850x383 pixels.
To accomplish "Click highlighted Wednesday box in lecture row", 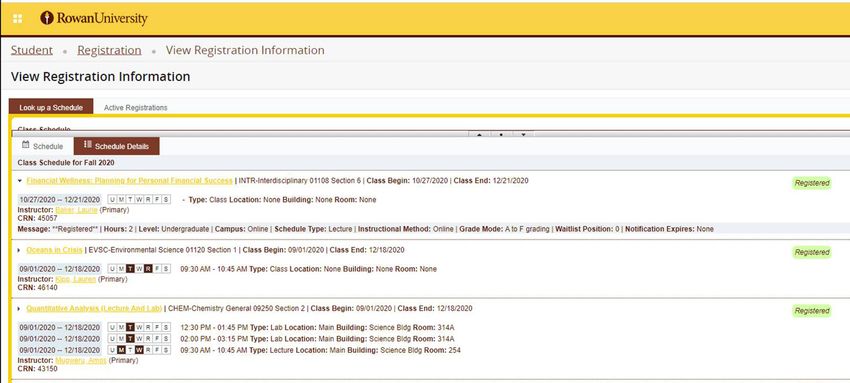I will point(139,350).
